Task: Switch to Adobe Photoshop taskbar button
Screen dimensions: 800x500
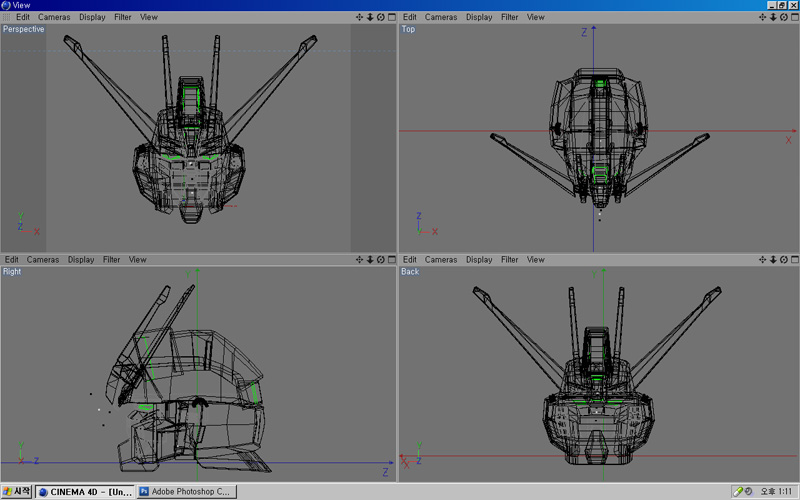Action: [187, 492]
